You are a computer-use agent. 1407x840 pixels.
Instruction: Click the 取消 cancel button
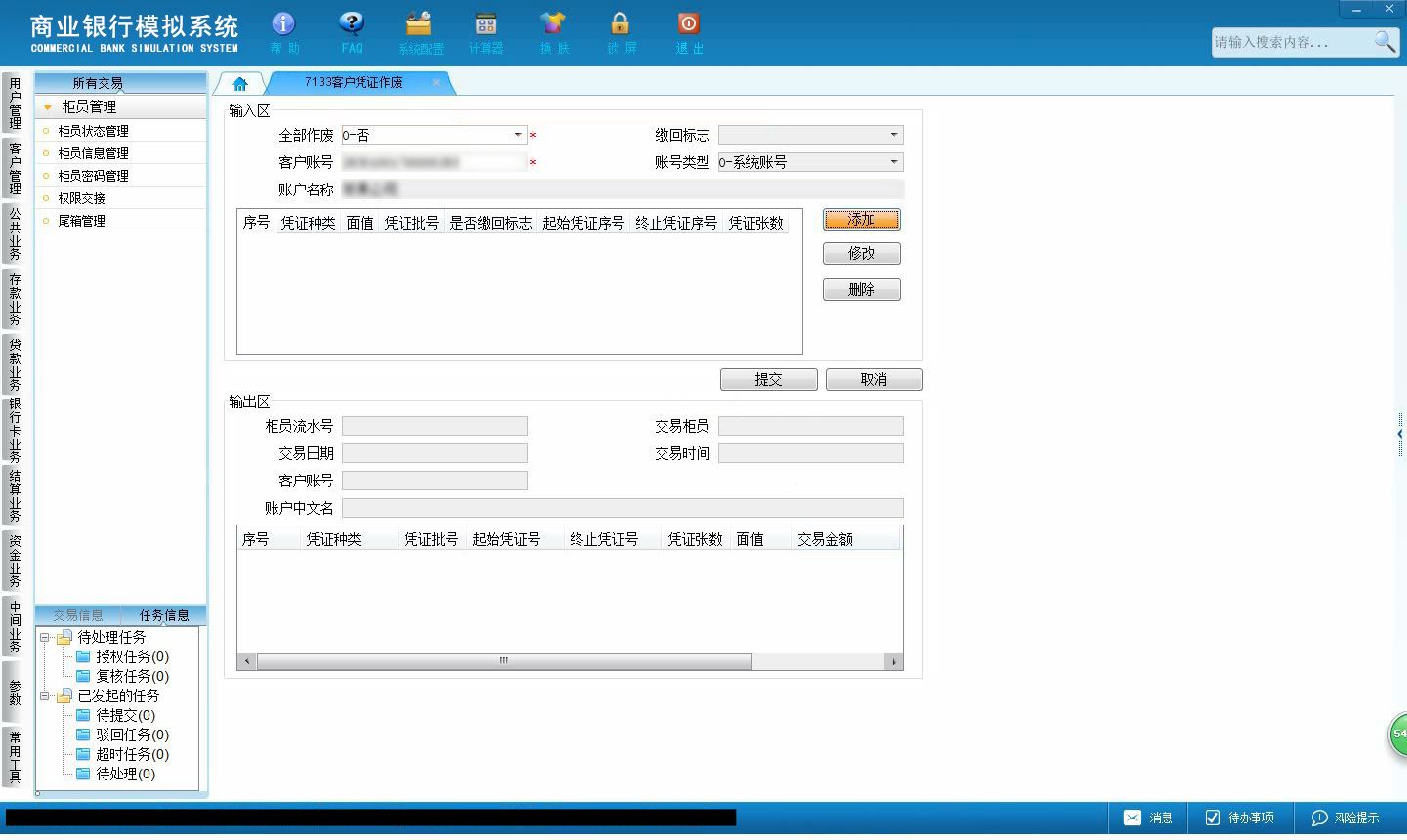click(x=874, y=379)
